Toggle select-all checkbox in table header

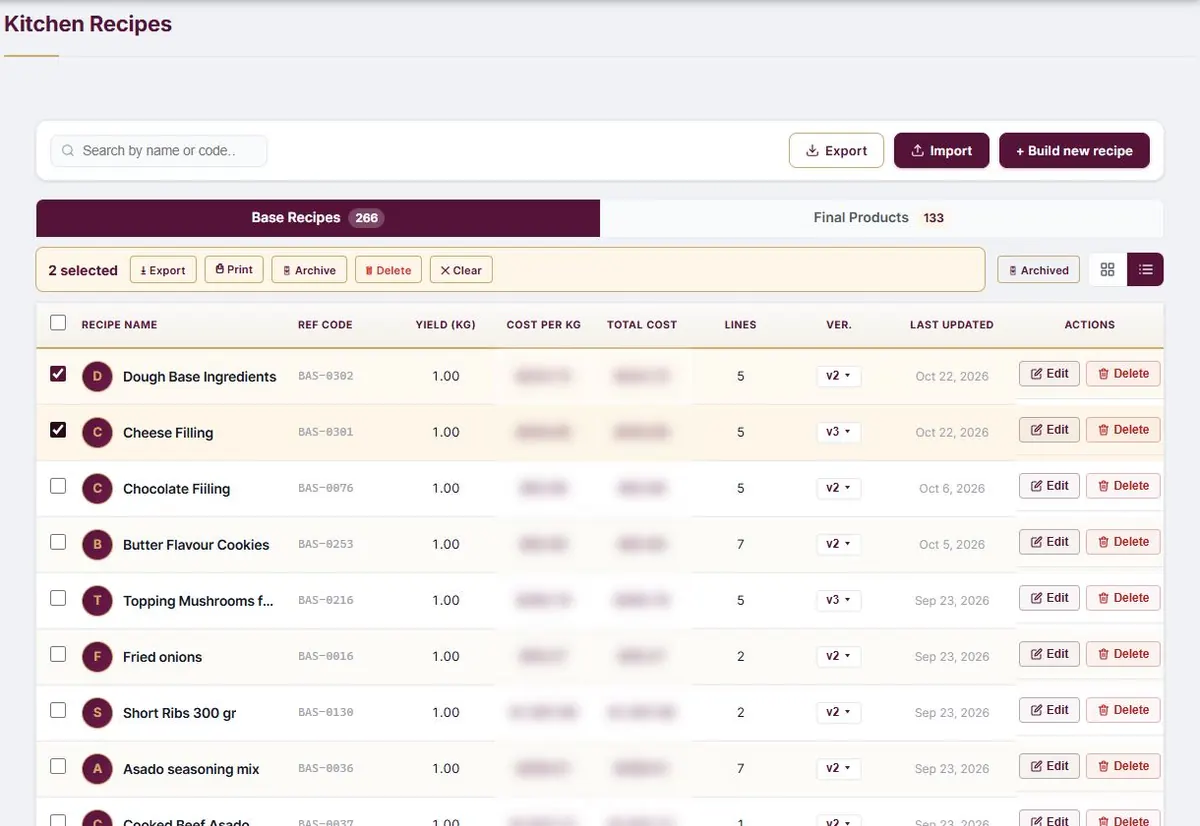(58, 323)
